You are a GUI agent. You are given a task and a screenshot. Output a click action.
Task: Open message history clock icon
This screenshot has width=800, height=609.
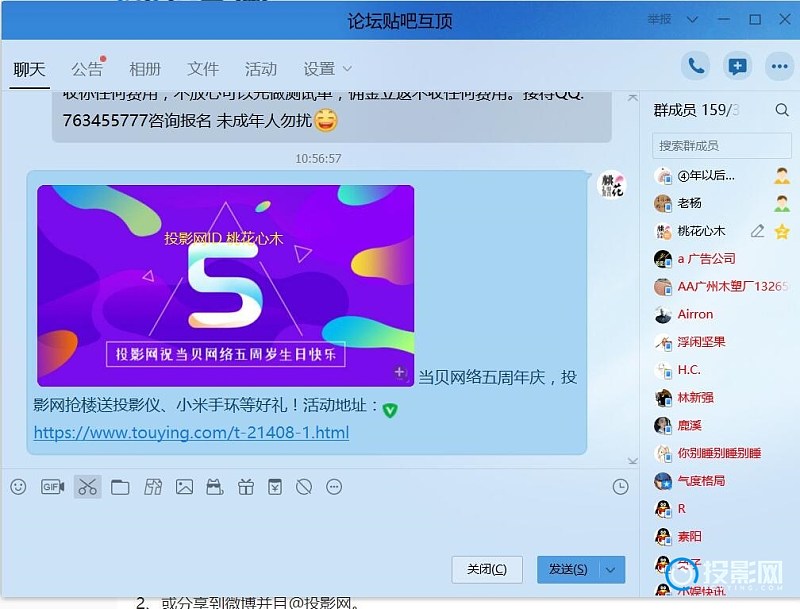[x=620, y=487]
